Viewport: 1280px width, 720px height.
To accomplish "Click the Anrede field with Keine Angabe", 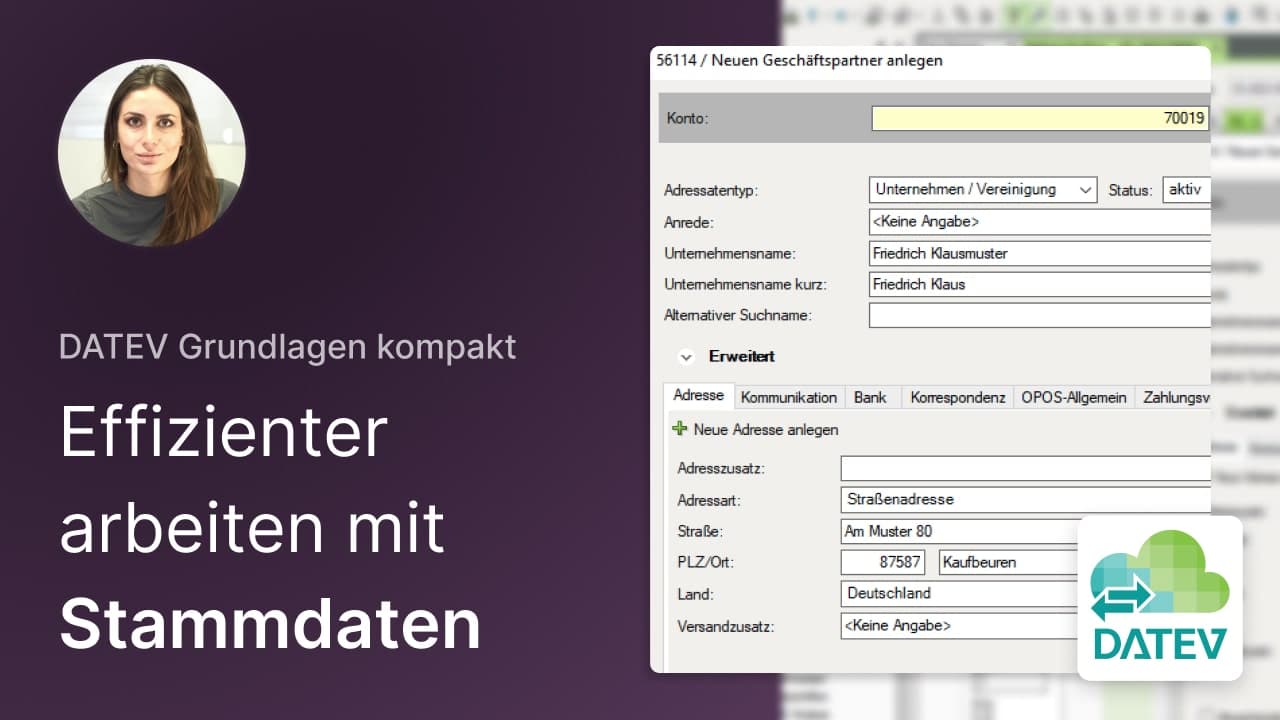I will pyautogui.click(x=1040, y=222).
